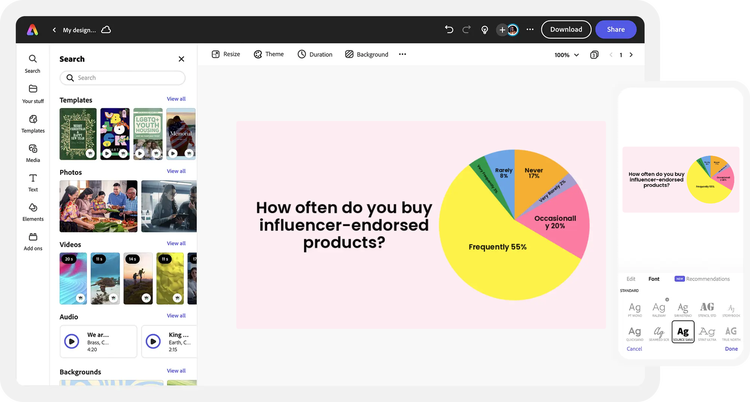
Task: Click the Resize toolbar option
Action: click(x=225, y=54)
